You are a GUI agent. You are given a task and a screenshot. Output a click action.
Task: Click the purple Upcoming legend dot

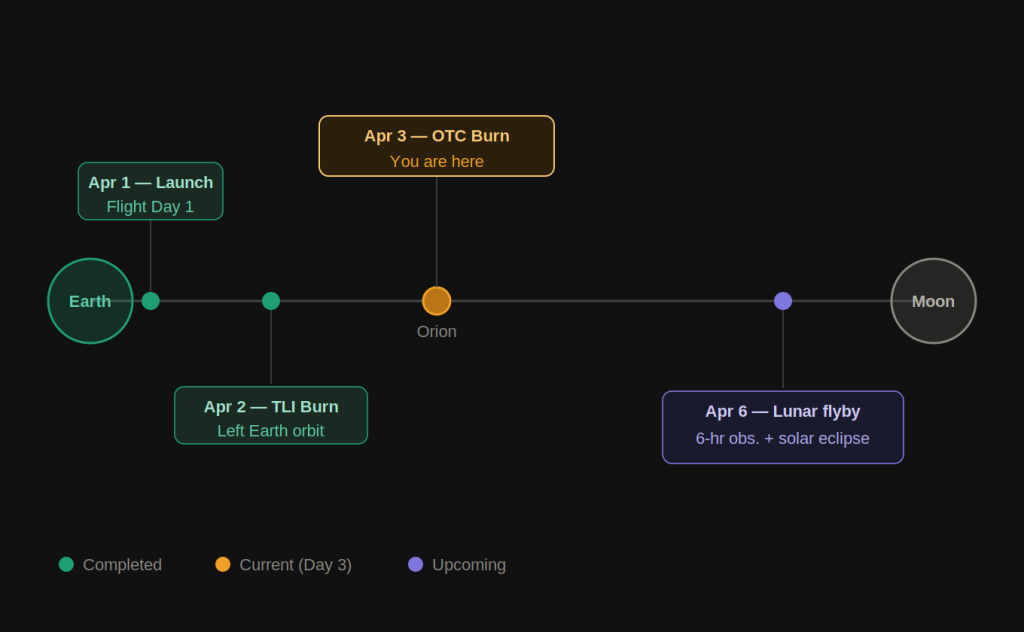pyautogui.click(x=416, y=564)
